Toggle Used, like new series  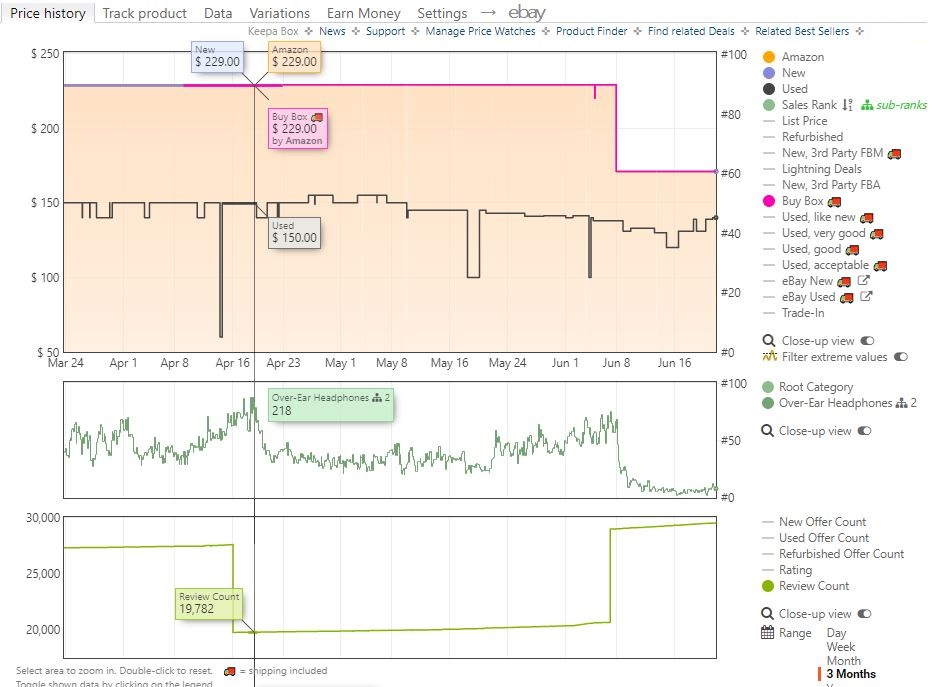pos(818,217)
